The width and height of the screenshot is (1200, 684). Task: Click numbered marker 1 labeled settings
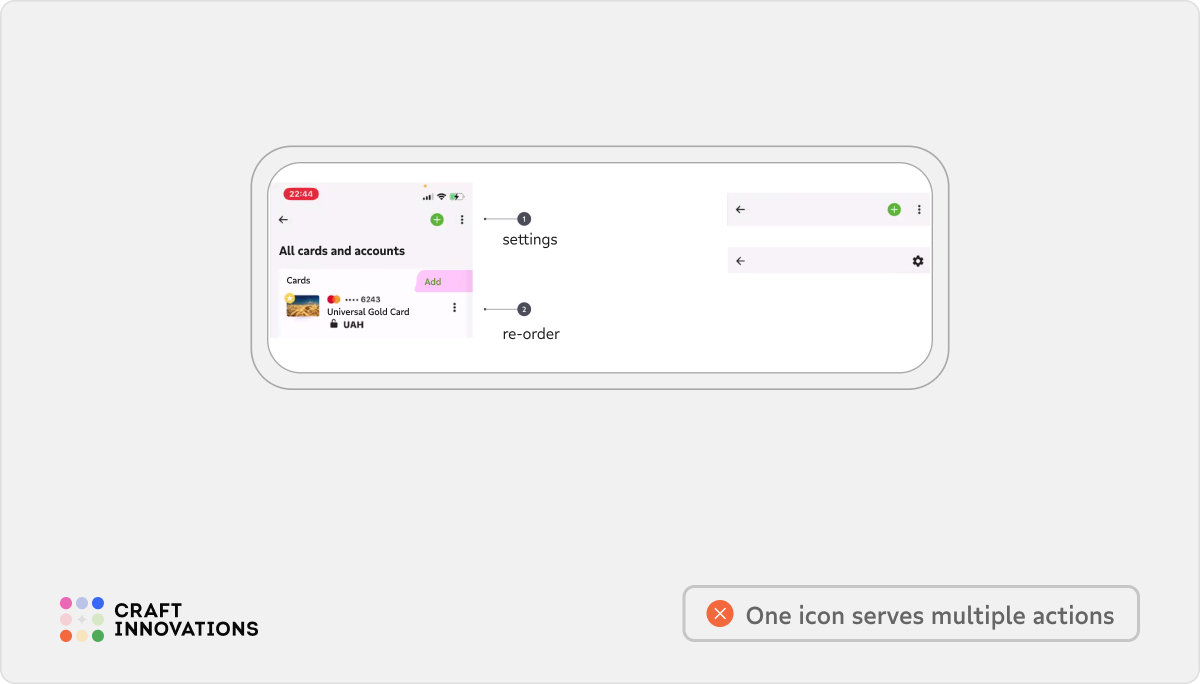[522, 219]
